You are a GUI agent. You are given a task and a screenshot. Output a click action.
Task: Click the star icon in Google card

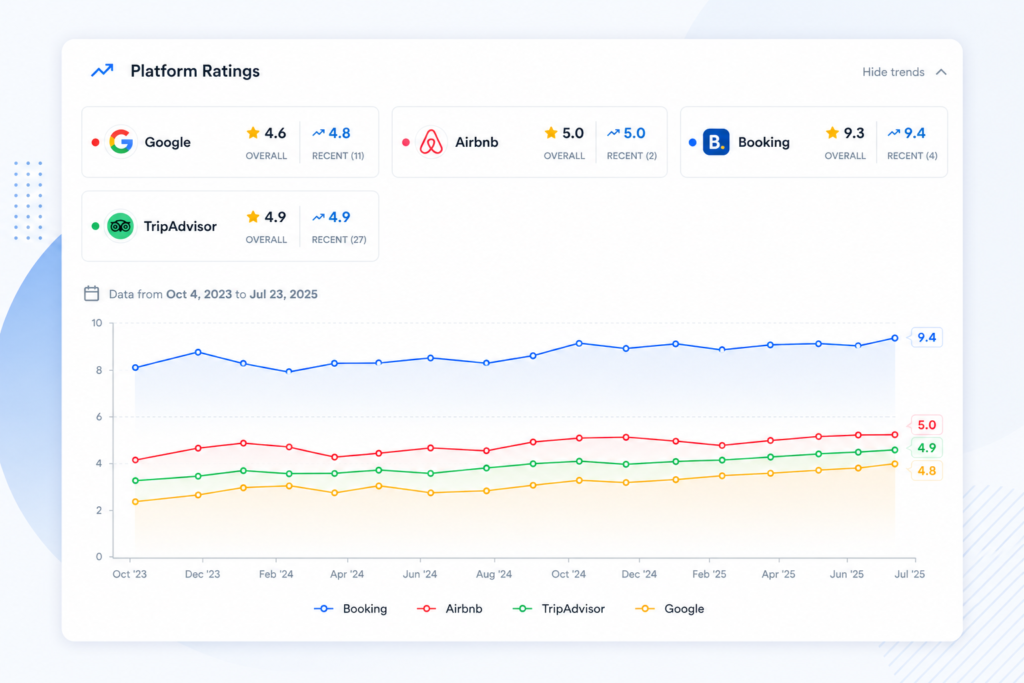253,133
